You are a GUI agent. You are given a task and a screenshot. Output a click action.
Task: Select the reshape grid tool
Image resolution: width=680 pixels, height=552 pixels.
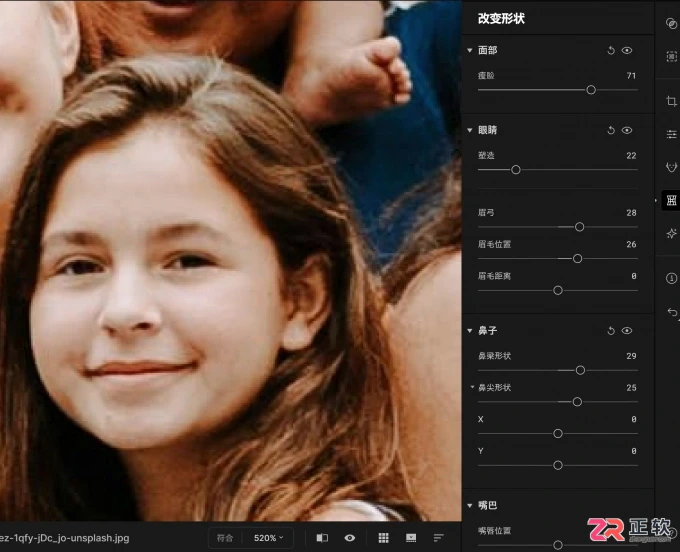pos(671,200)
